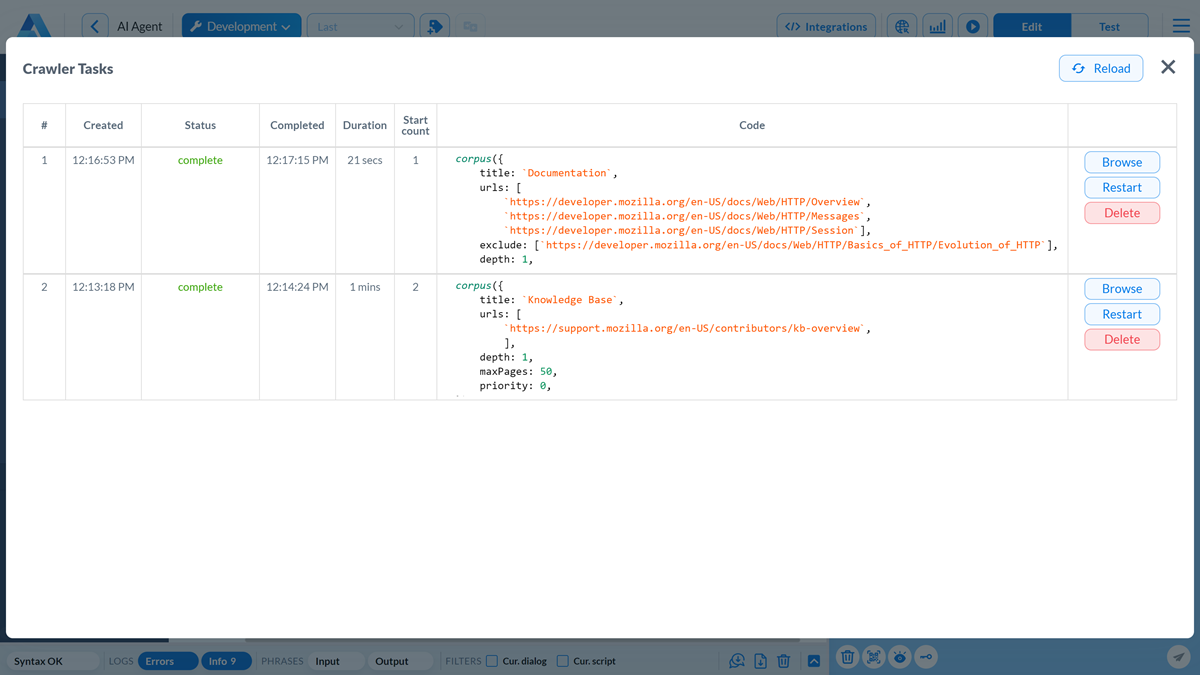
Task: Toggle the Cur. dialog filter checkbox
Action: (x=492, y=661)
